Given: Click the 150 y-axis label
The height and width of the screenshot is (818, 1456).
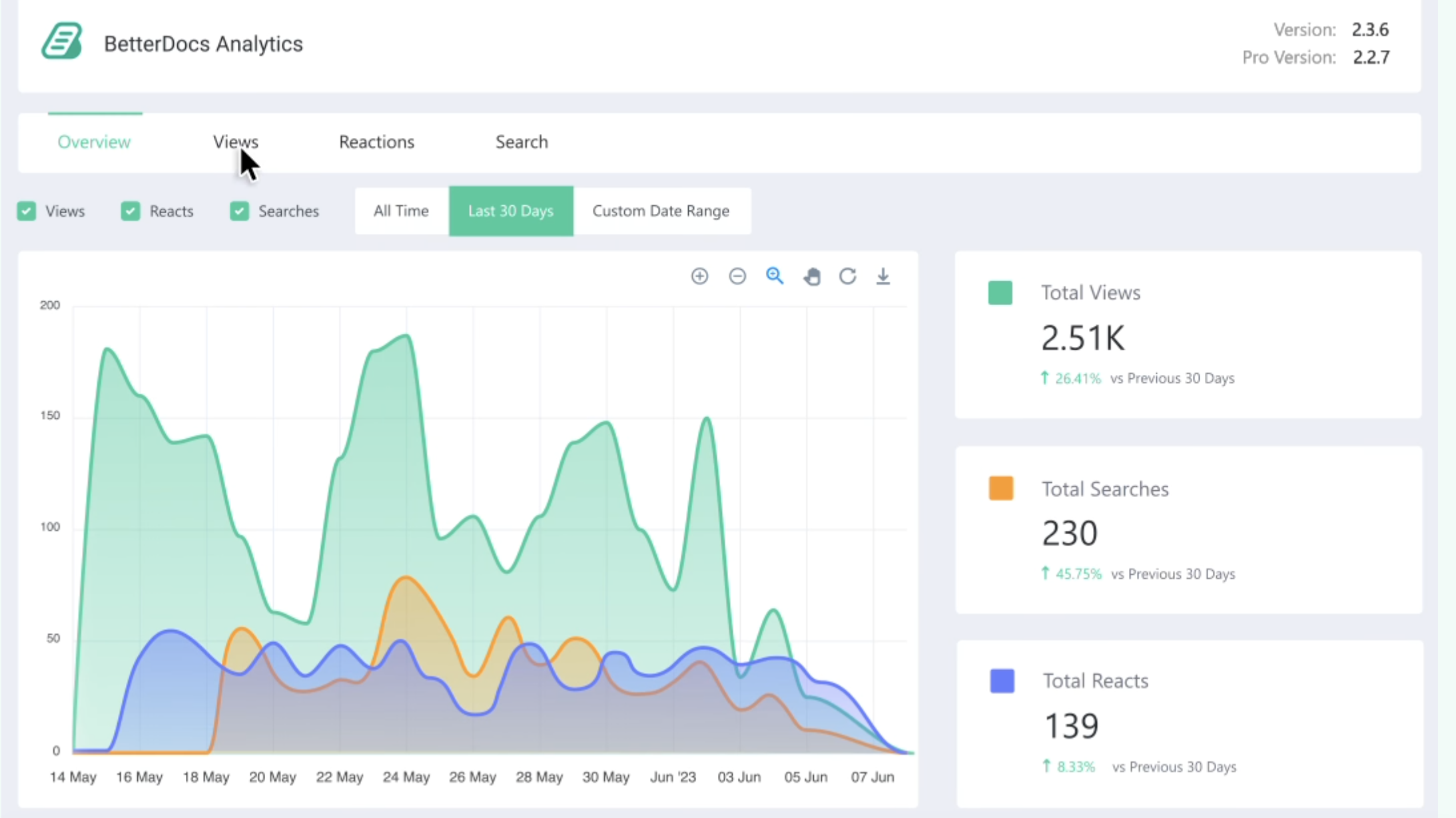Looking at the screenshot, I should click(50, 416).
